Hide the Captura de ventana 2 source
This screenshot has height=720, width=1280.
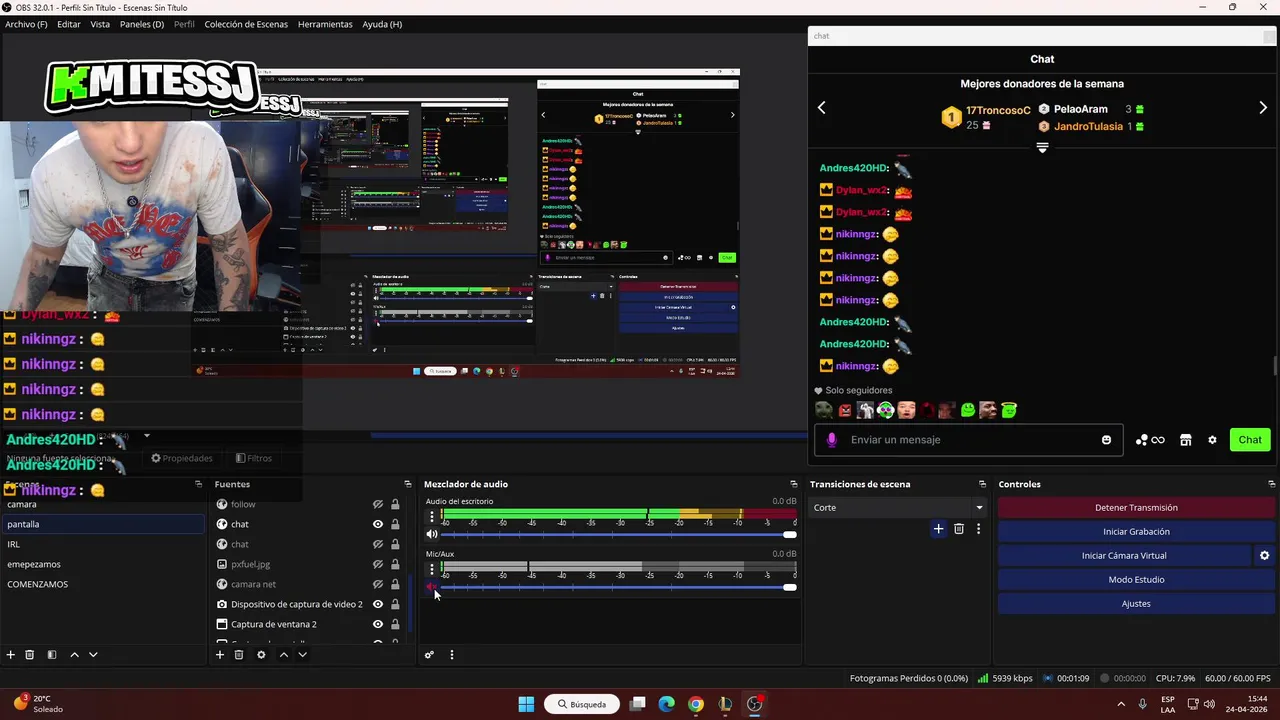click(x=378, y=624)
